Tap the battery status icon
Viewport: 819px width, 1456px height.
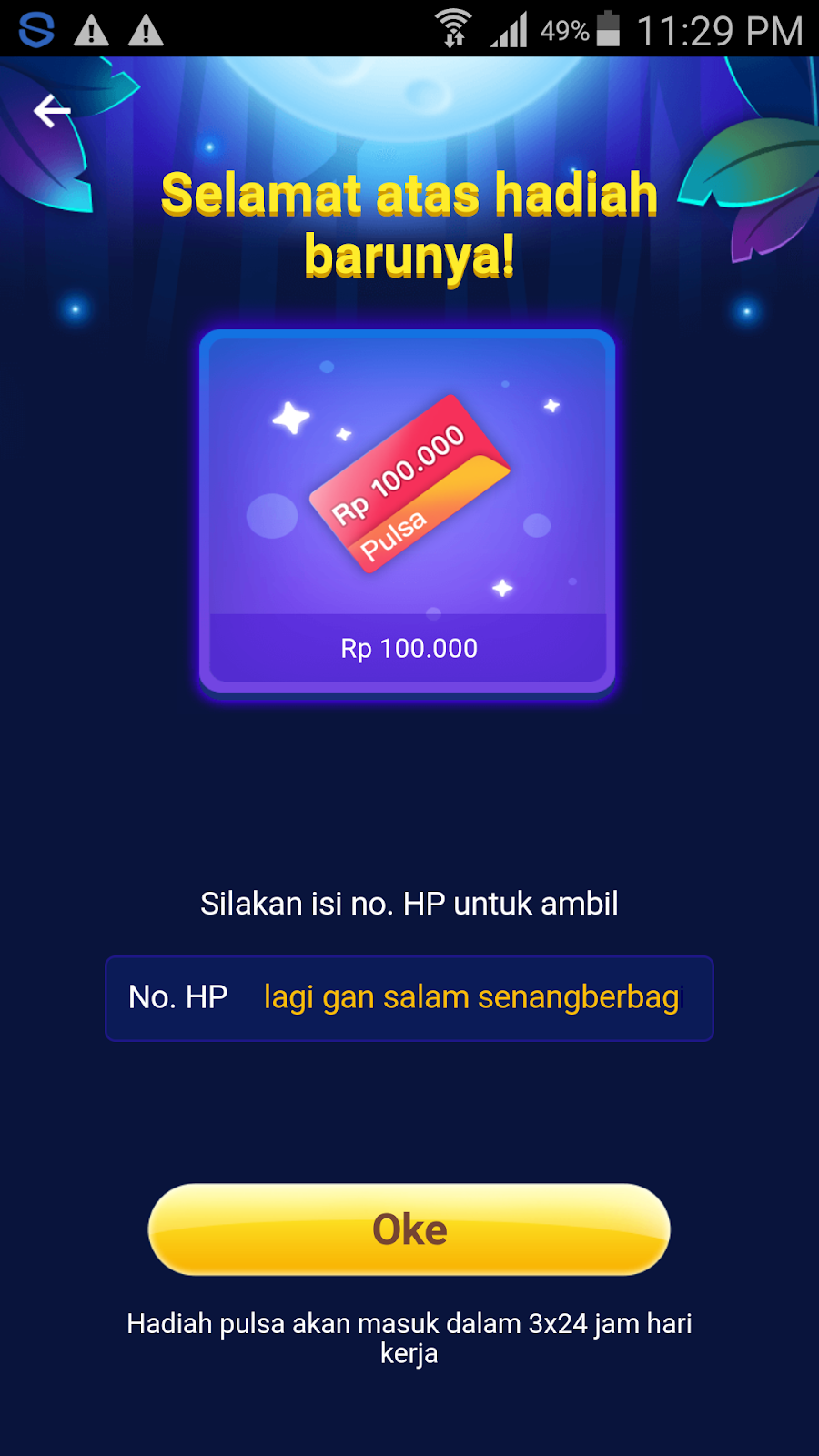pos(608,29)
